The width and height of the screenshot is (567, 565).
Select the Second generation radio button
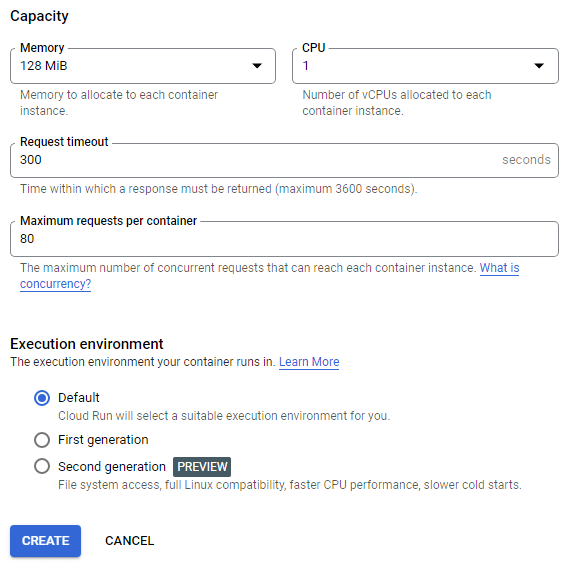click(42, 466)
